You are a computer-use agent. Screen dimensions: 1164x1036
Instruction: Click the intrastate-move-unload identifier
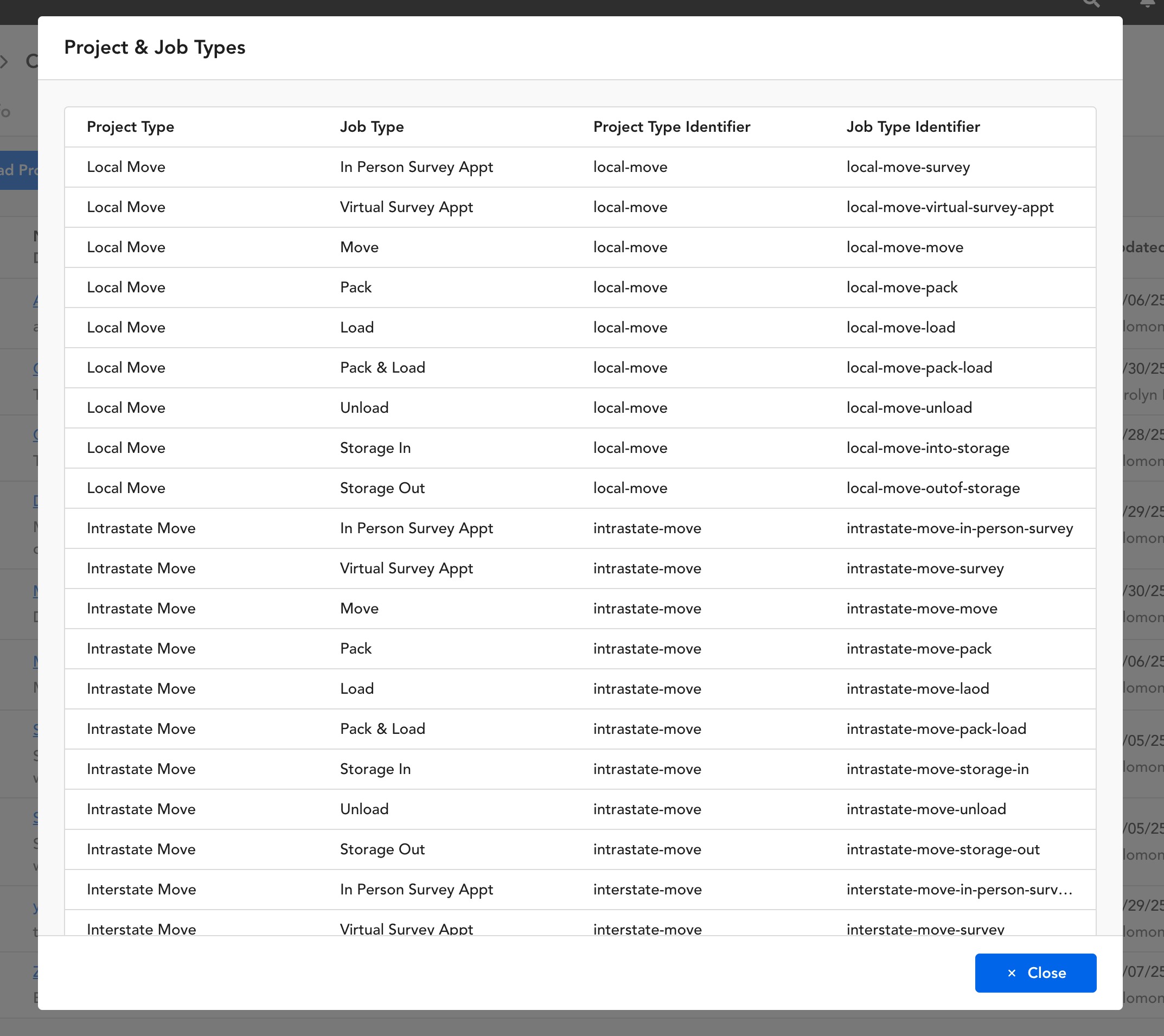926,809
